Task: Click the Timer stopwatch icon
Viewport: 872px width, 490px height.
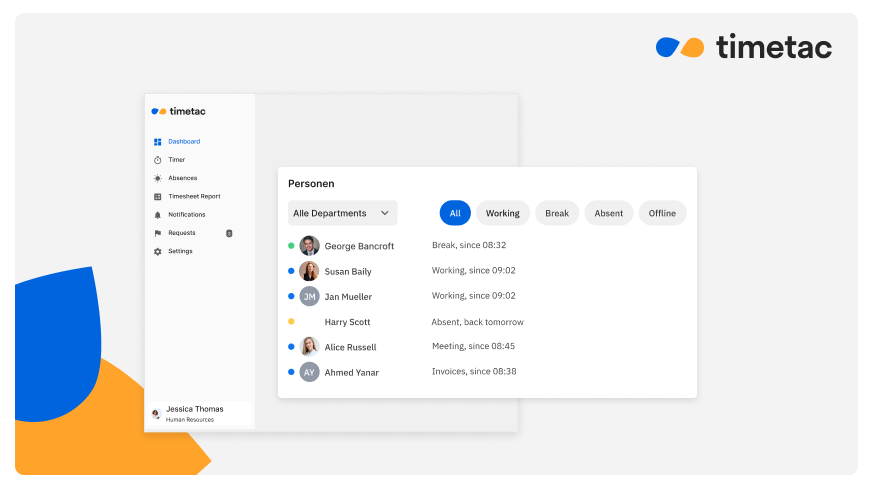Action: (x=157, y=160)
